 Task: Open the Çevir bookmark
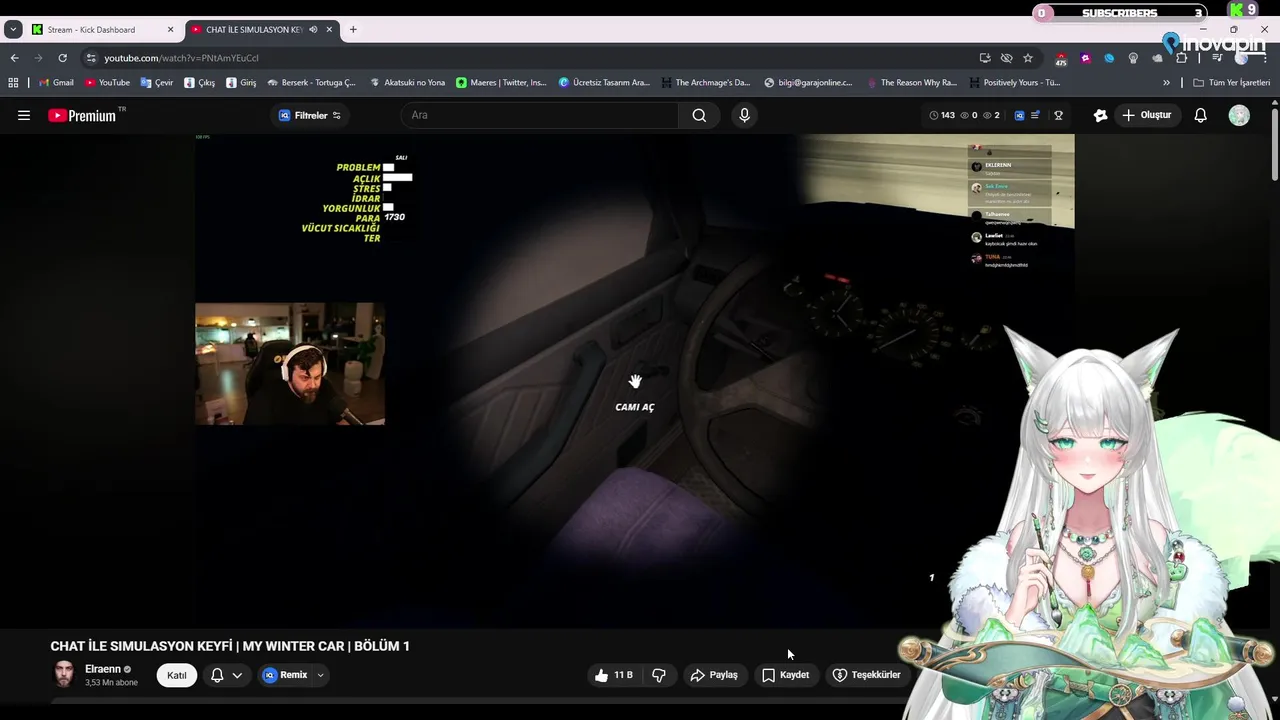point(157,83)
